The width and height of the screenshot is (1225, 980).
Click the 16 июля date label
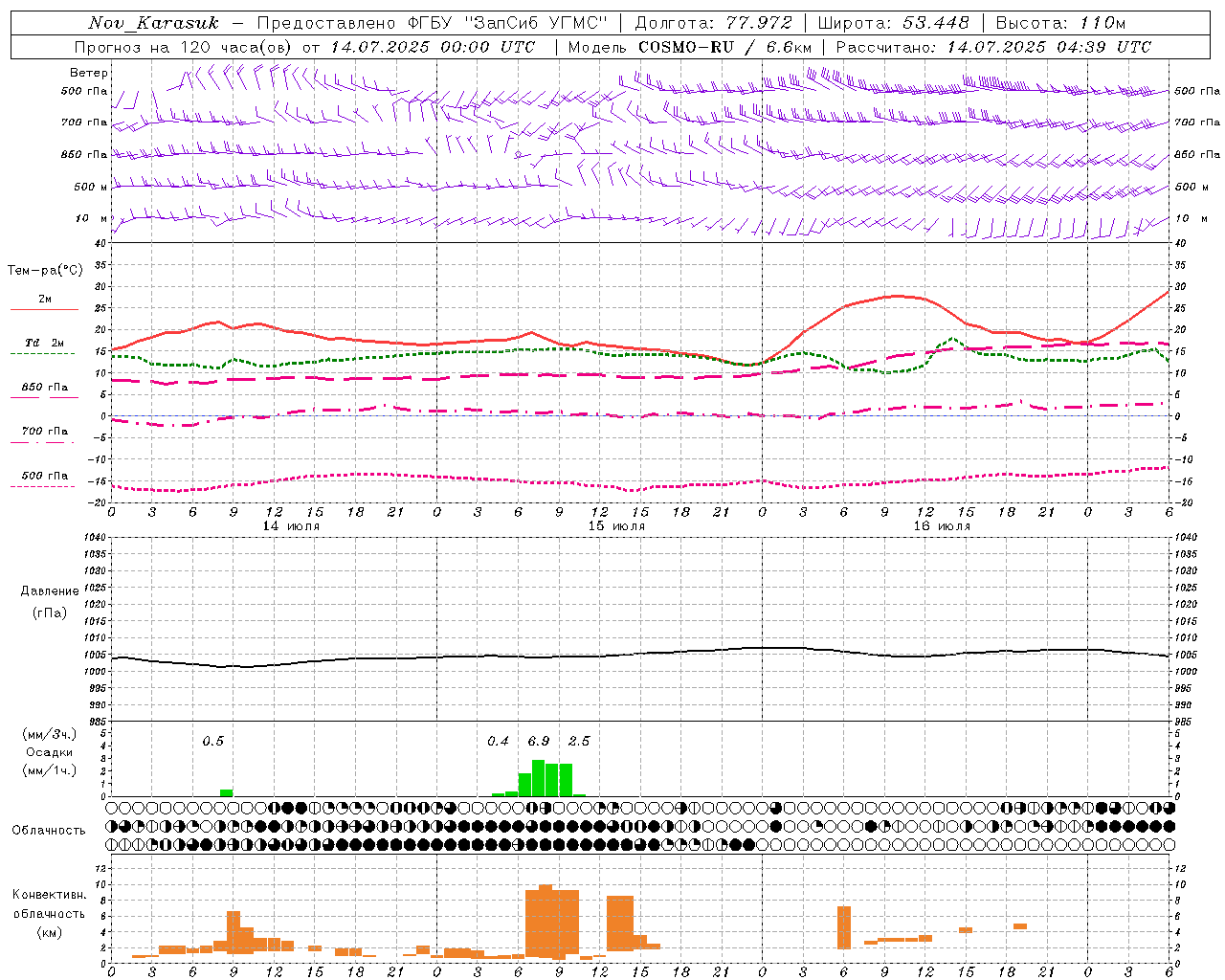click(x=942, y=526)
